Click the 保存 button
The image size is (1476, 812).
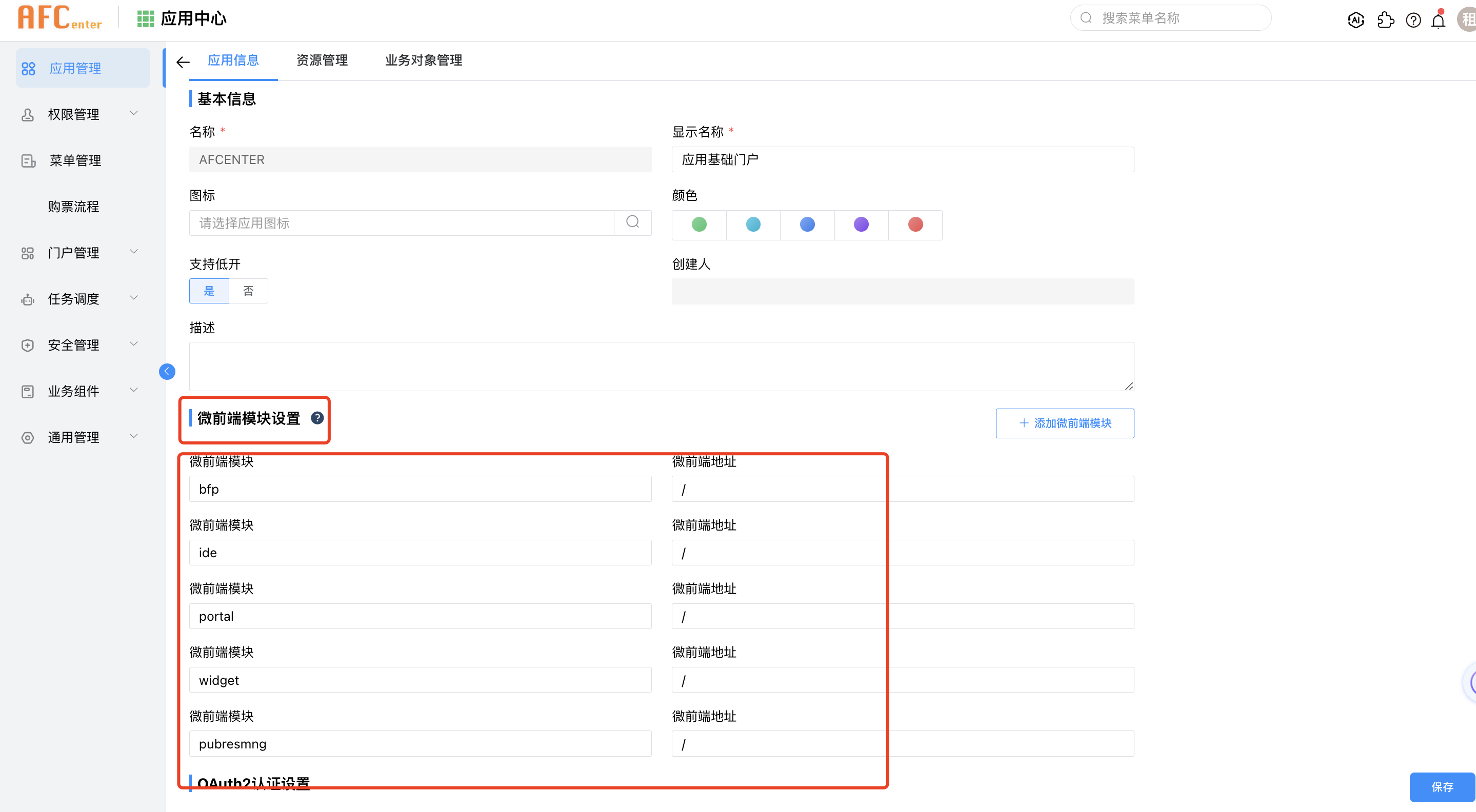[1442, 787]
